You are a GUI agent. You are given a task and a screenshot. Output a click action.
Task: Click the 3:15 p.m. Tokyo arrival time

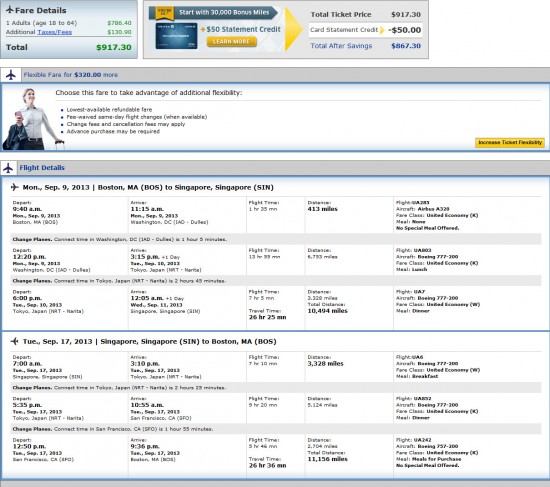[145, 257]
